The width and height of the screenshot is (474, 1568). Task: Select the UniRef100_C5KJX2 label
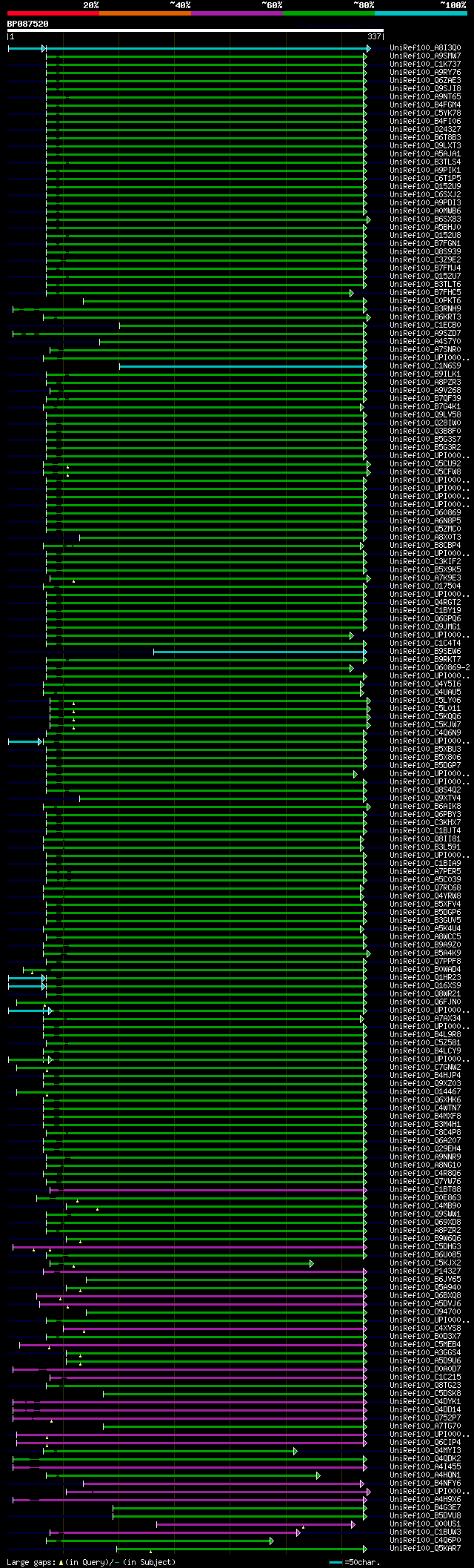point(425,1263)
